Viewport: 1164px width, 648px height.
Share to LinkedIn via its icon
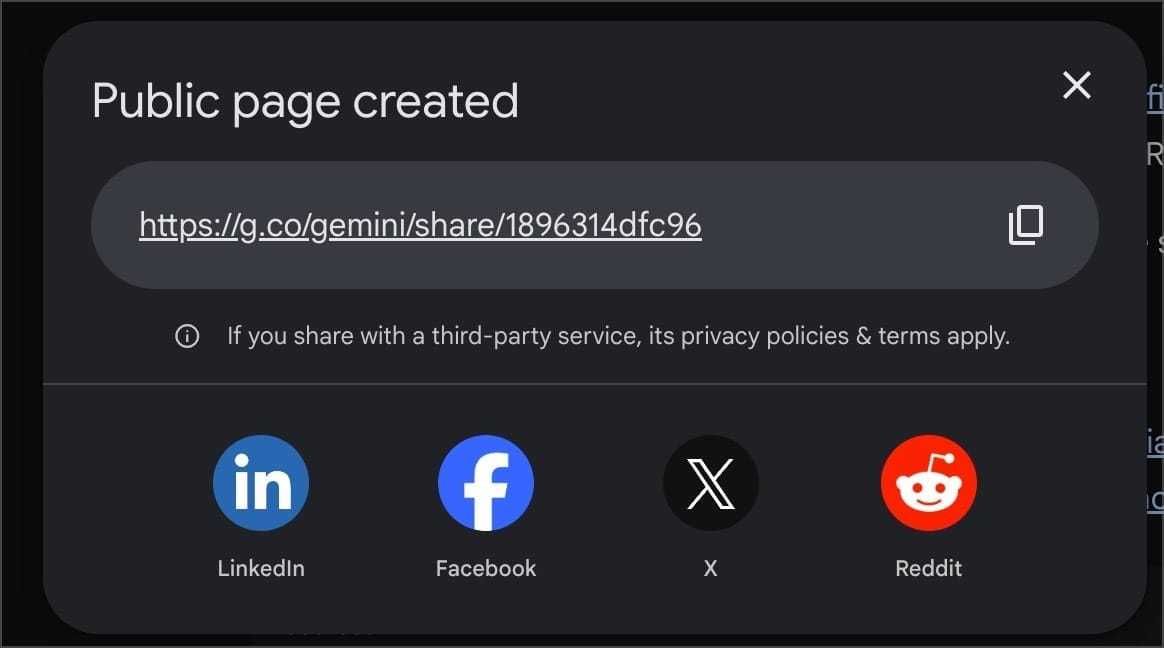[x=261, y=482]
